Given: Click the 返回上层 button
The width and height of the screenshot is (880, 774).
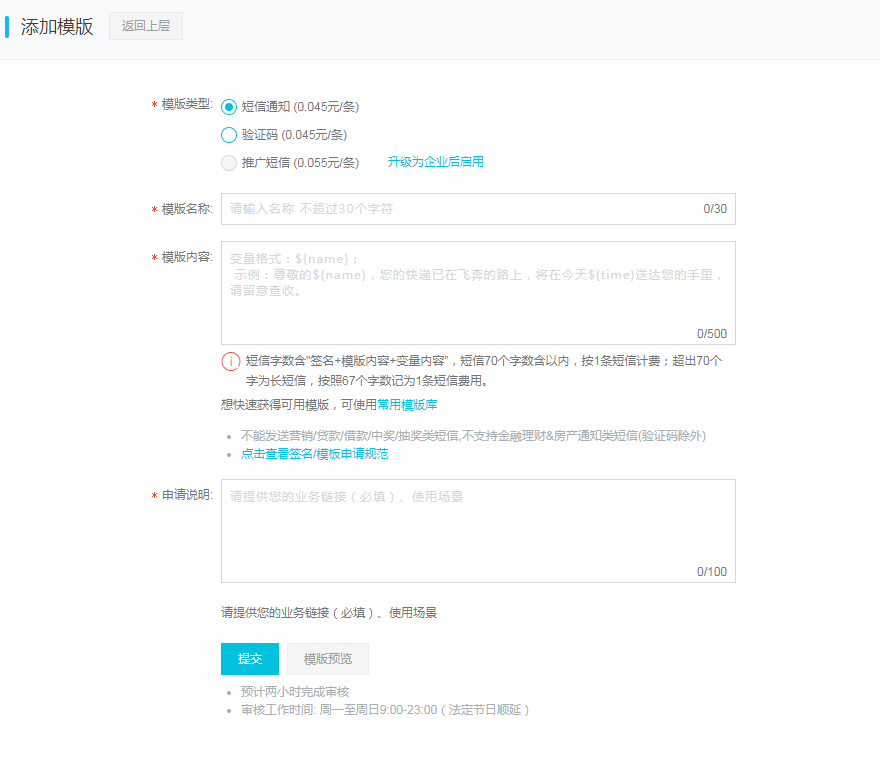Looking at the screenshot, I should (x=146, y=26).
